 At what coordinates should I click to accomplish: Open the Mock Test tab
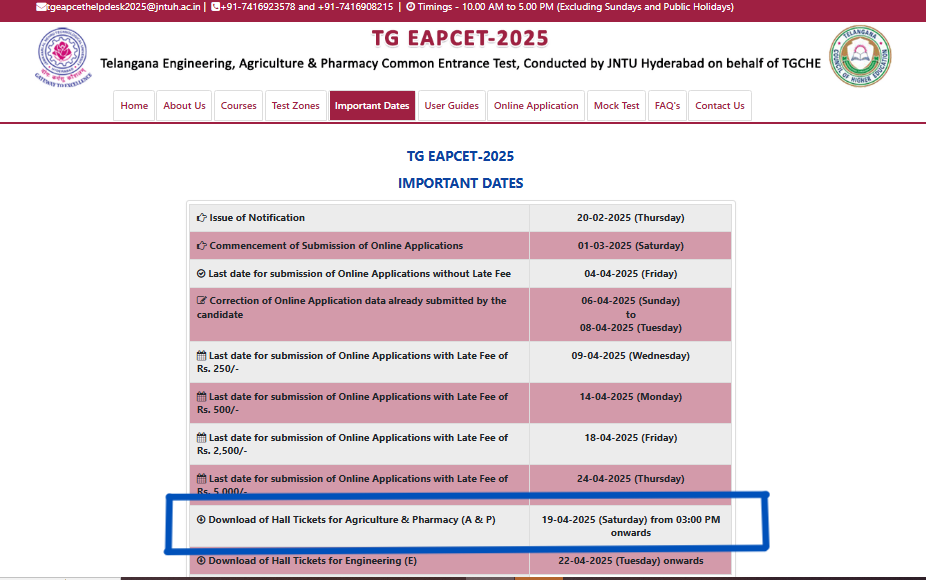616,105
